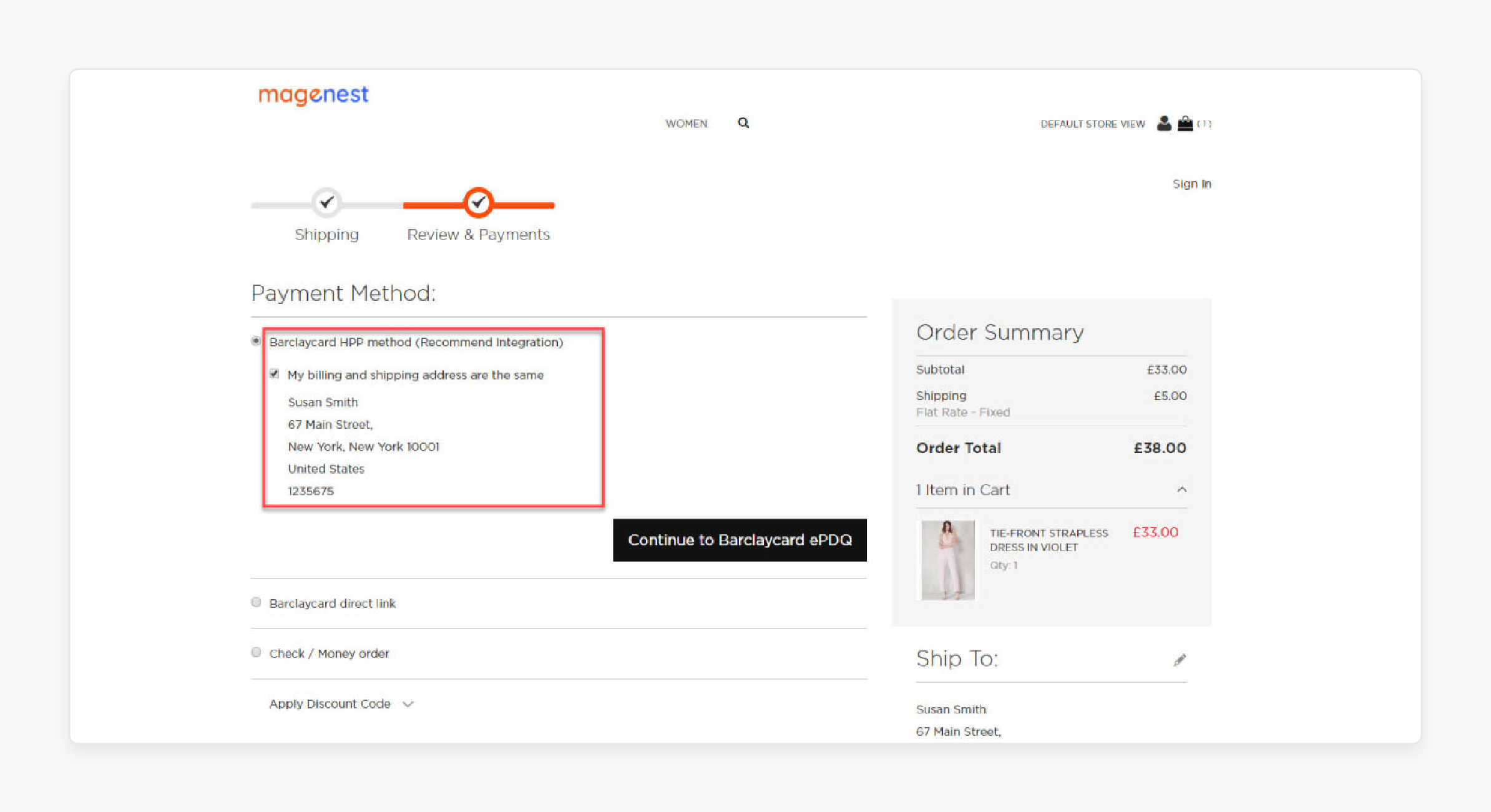
Task: Select Barclaycard HPP method radio button
Action: pos(256,341)
